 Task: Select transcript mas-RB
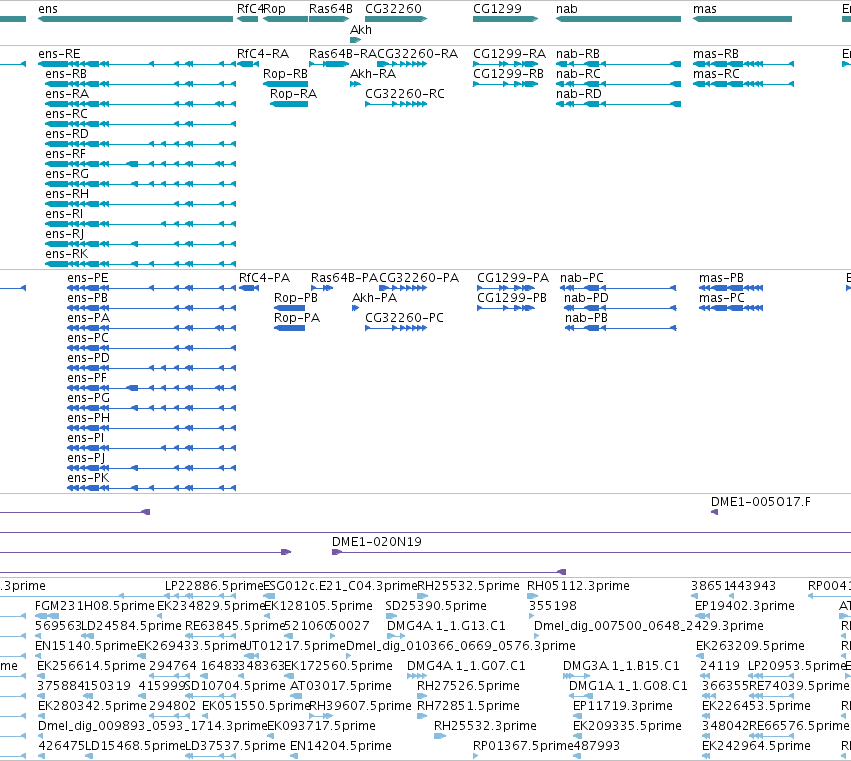pos(744,64)
